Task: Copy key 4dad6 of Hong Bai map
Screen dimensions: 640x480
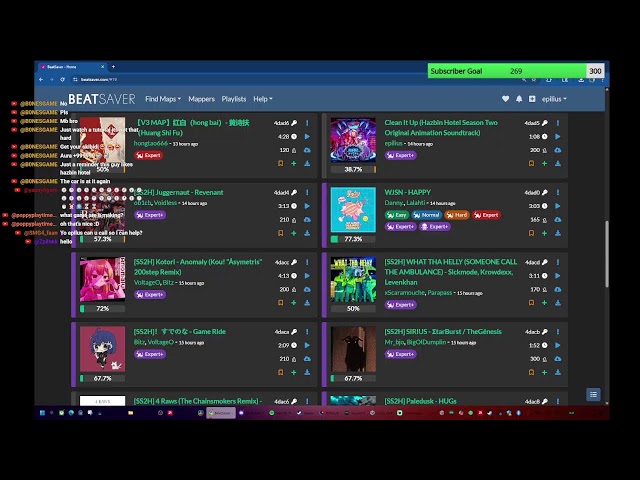Action: (285, 123)
